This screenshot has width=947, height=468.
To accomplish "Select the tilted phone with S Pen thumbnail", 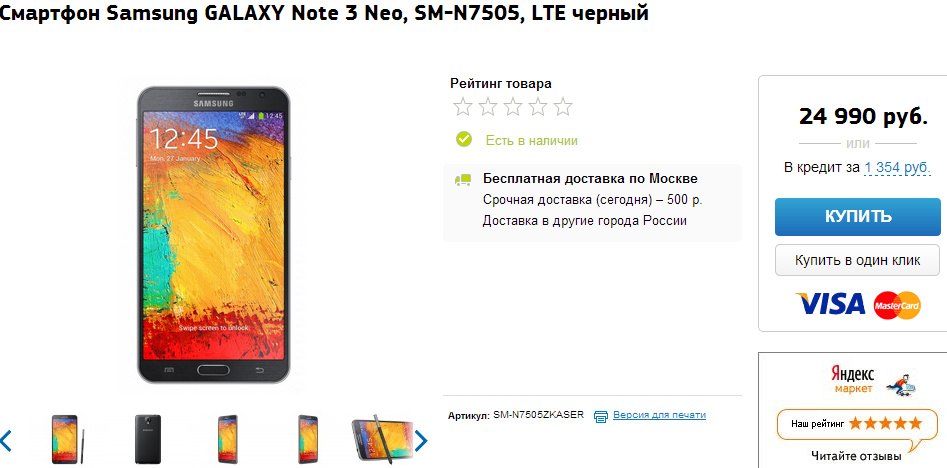I will pos(382,439).
